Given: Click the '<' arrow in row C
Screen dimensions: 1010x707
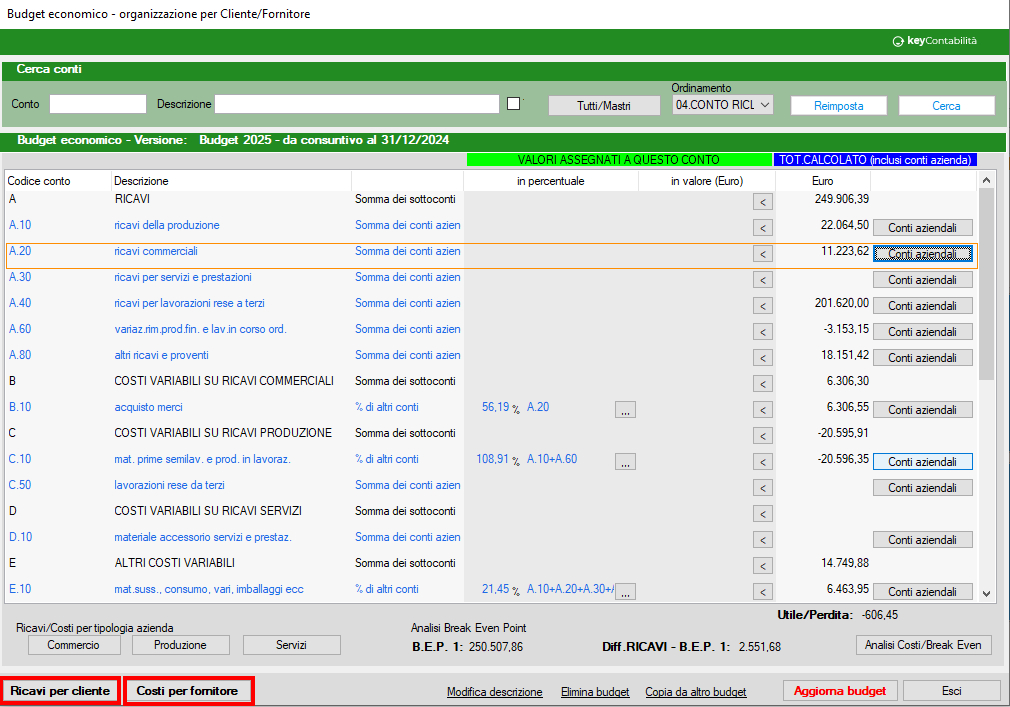Looking at the screenshot, I should (763, 436).
